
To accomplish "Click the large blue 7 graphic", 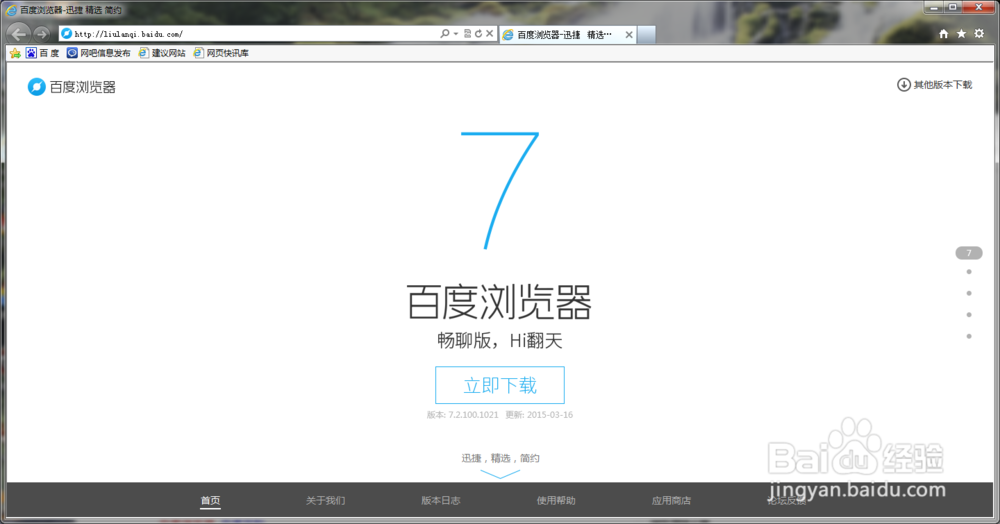I will point(500,190).
